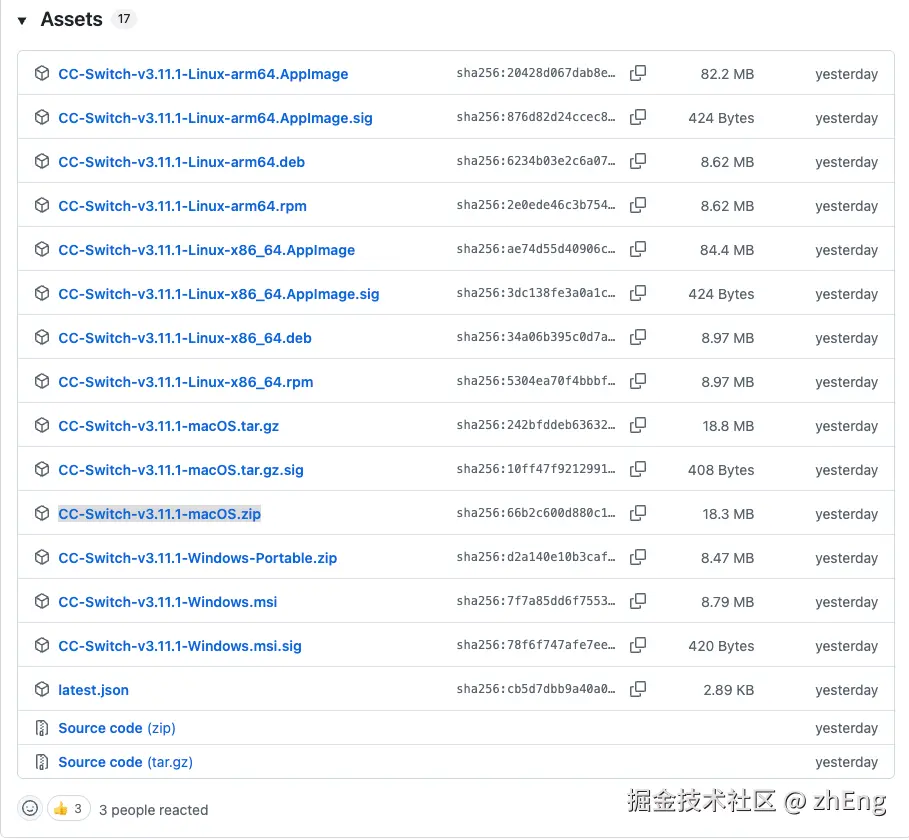Screen dimensions: 909x840
Task: Copy the SHA256 of Windows.msi.sig
Action: (638, 645)
